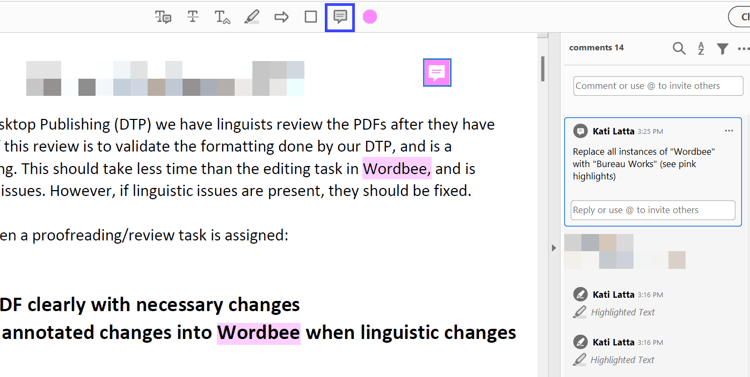Open the pink color picker swatch

pyautogui.click(x=370, y=17)
